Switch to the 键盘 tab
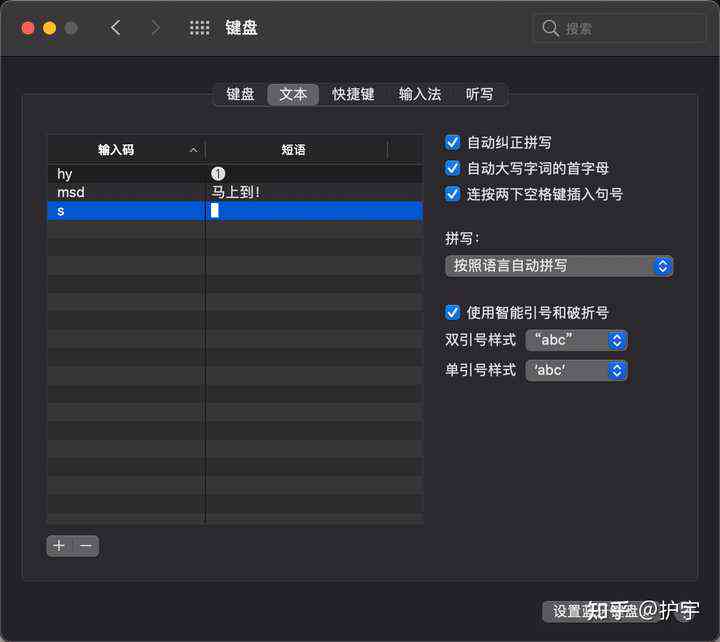The image size is (720, 642). click(240, 95)
